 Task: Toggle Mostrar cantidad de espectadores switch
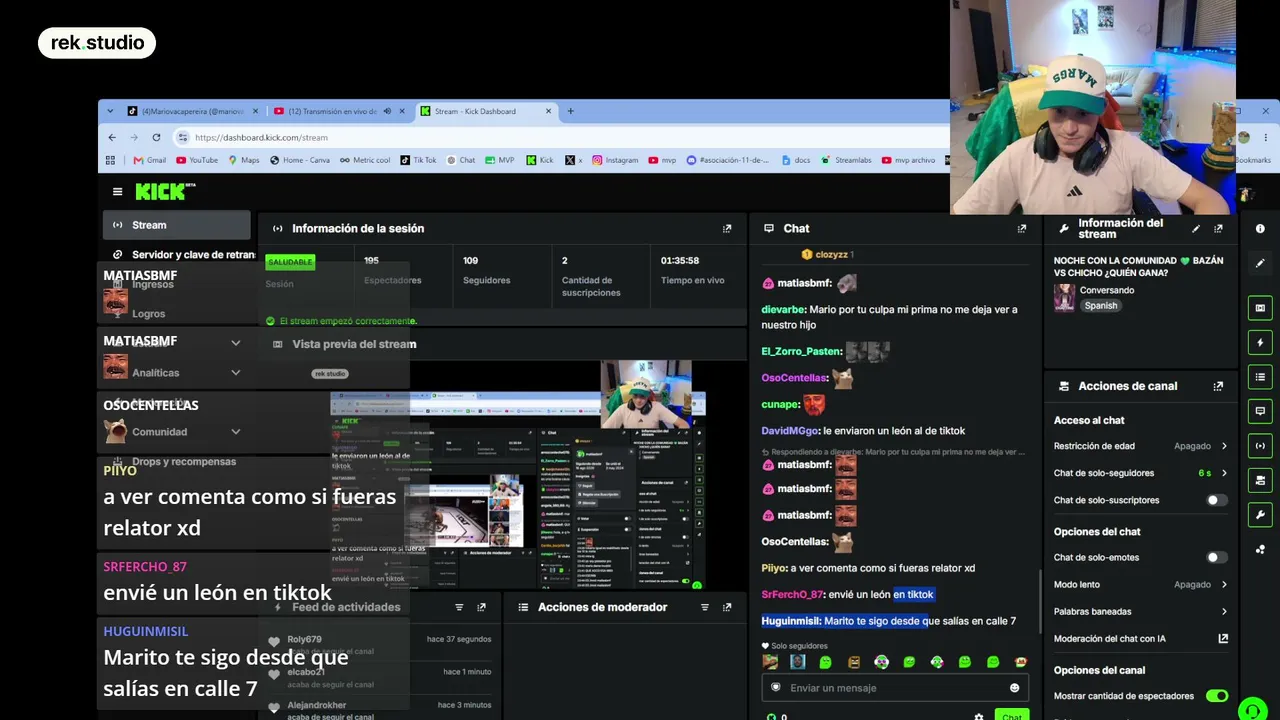pyautogui.click(x=1216, y=696)
